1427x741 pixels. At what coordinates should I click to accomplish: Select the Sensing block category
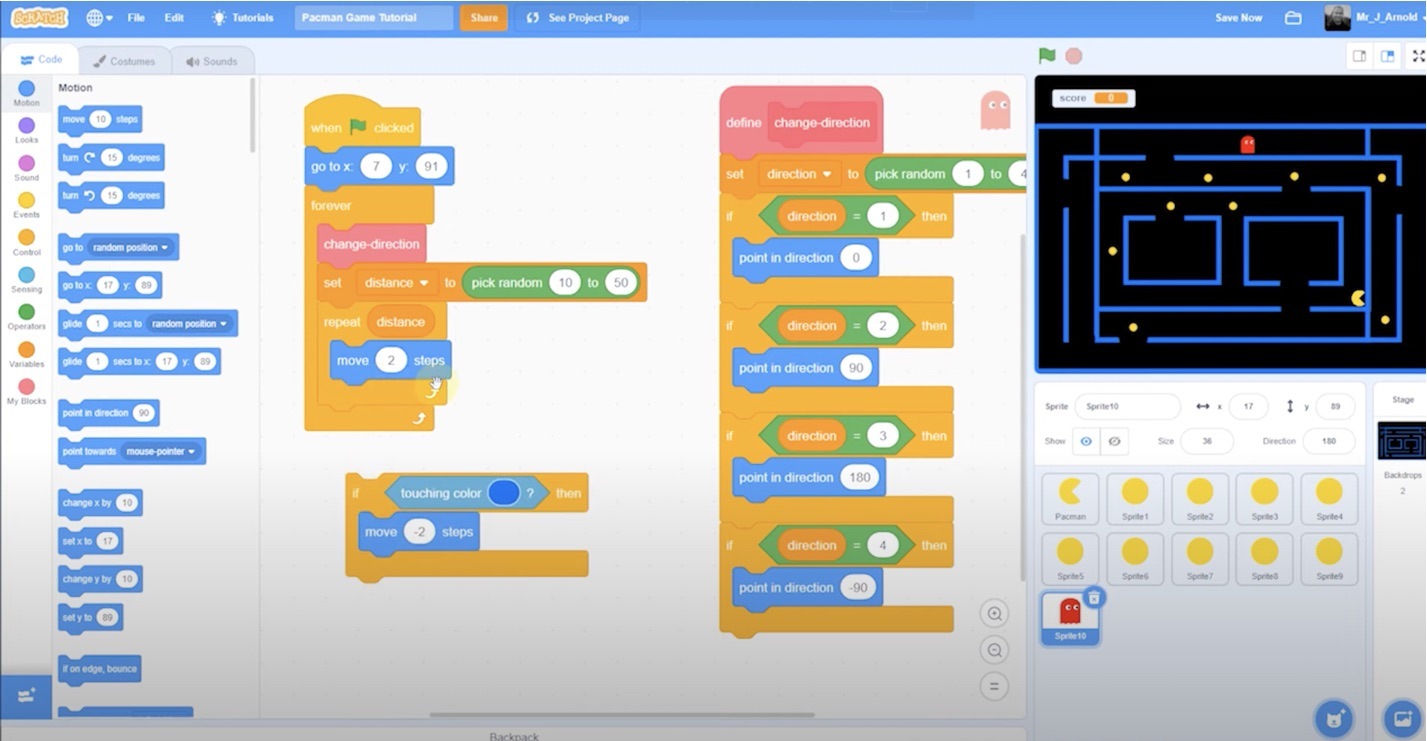click(x=26, y=280)
